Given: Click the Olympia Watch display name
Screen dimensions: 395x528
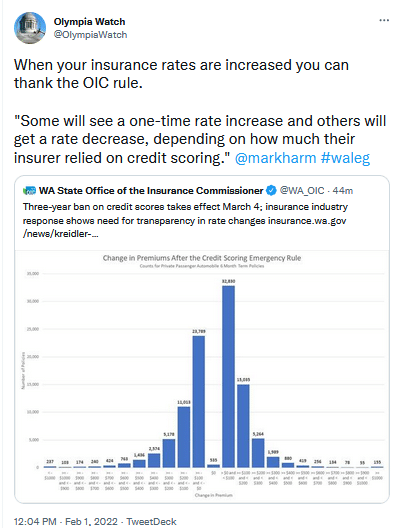Looking at the screenshot, I should (89, 22).
